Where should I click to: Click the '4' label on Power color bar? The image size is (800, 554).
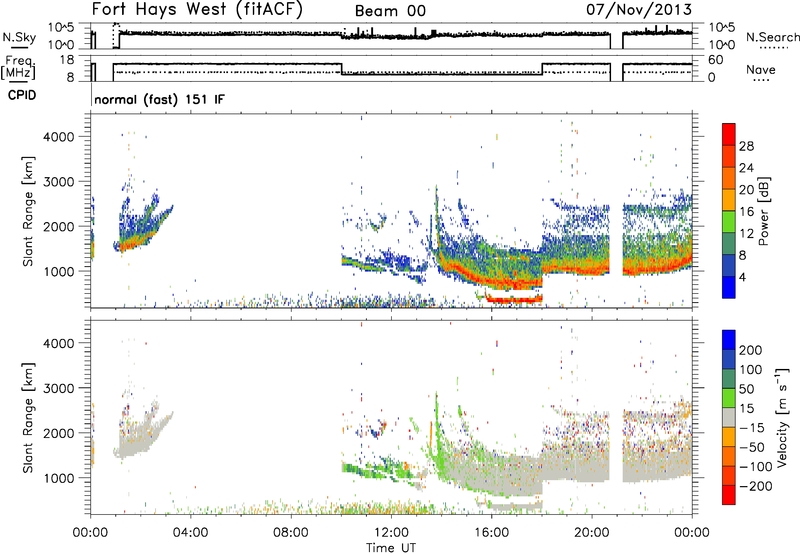(x=743, y=277)
